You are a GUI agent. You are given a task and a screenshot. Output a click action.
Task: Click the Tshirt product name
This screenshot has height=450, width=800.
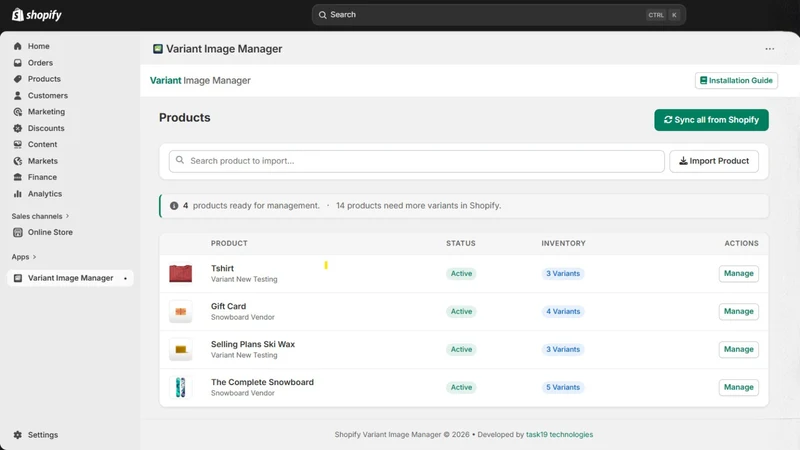pos(222,268)
